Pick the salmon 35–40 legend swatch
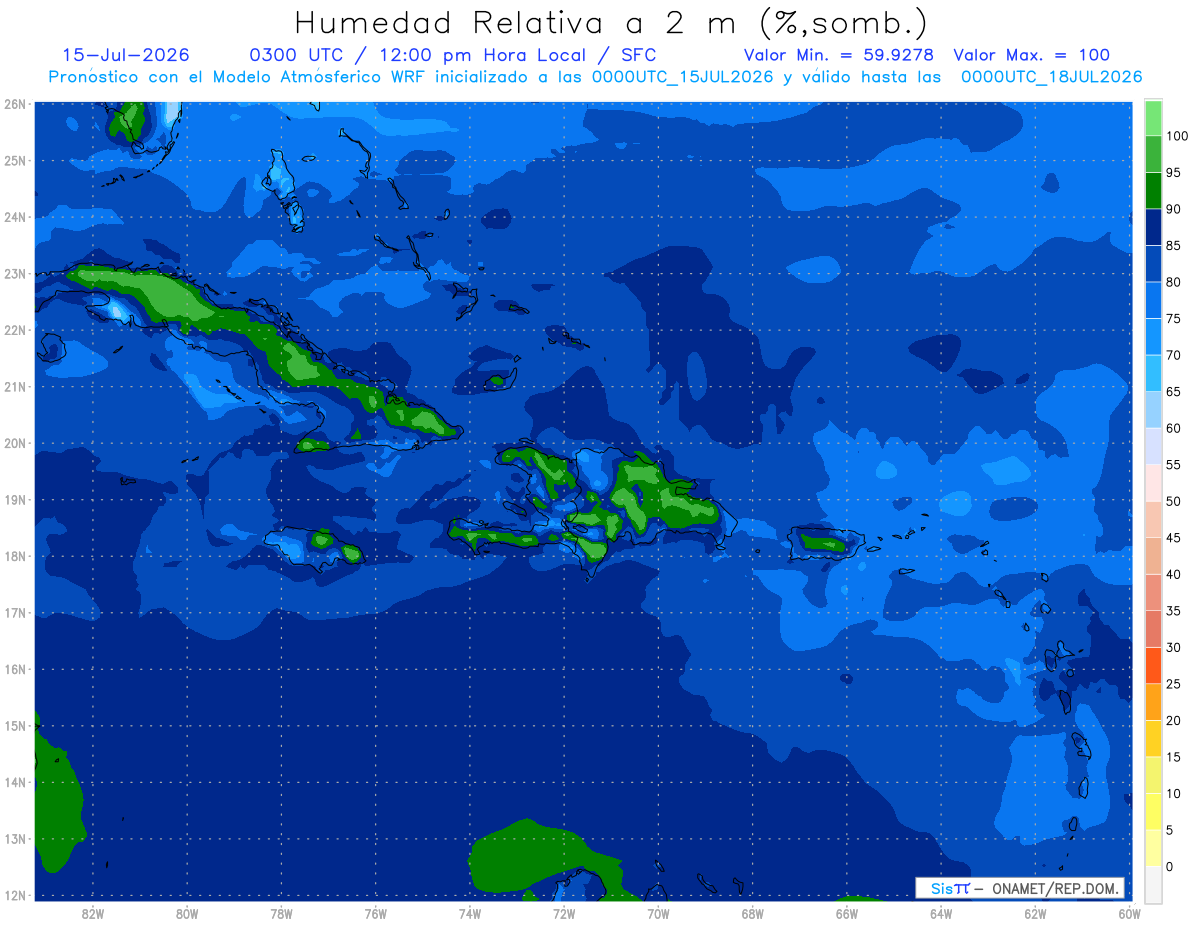This screenshot has width=1200, height=927. pos(1153,592)
